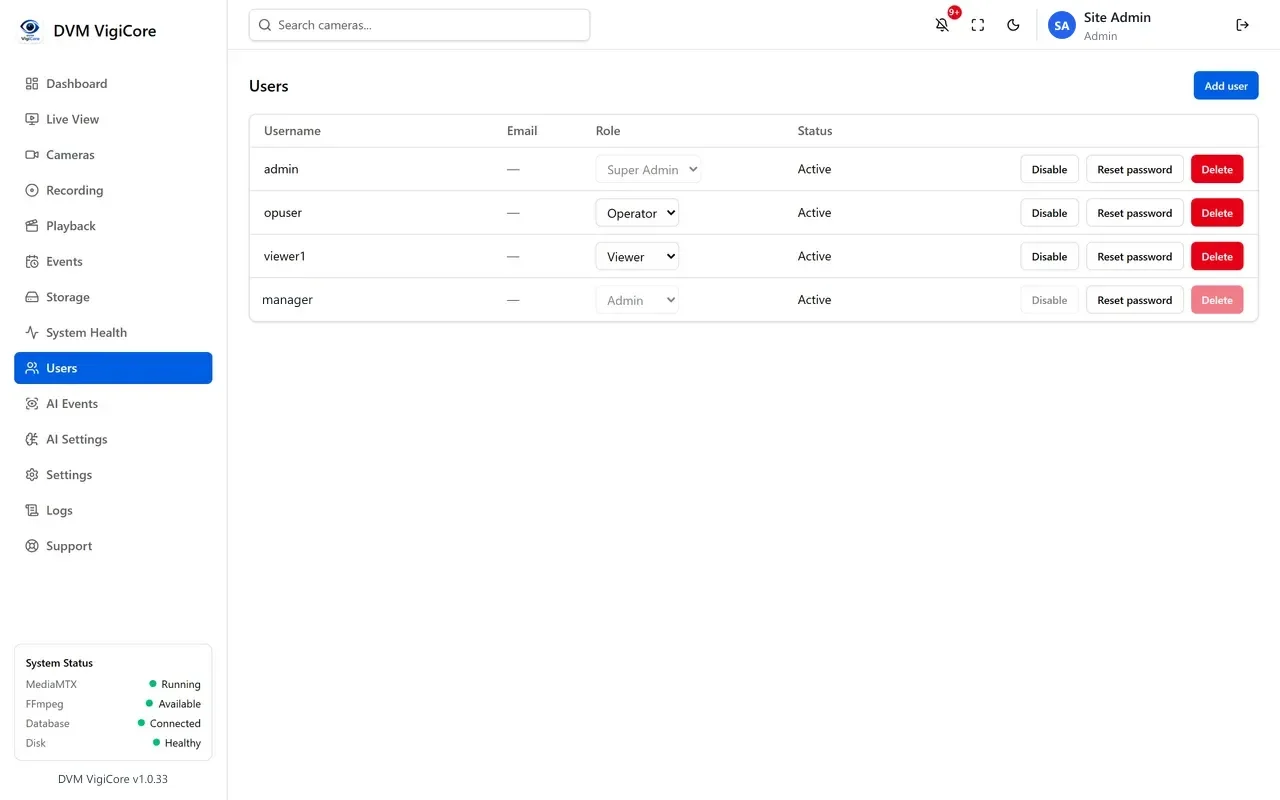1280x800 pixels.
Task: Open Role dropdown for admin user
Action: (x=648, y=169)
